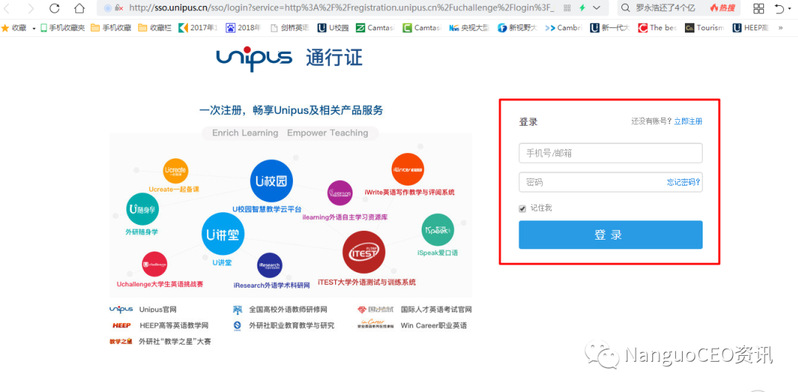Click the green lightning speed-mode icon
798x392 pixels.
point(582,8)
